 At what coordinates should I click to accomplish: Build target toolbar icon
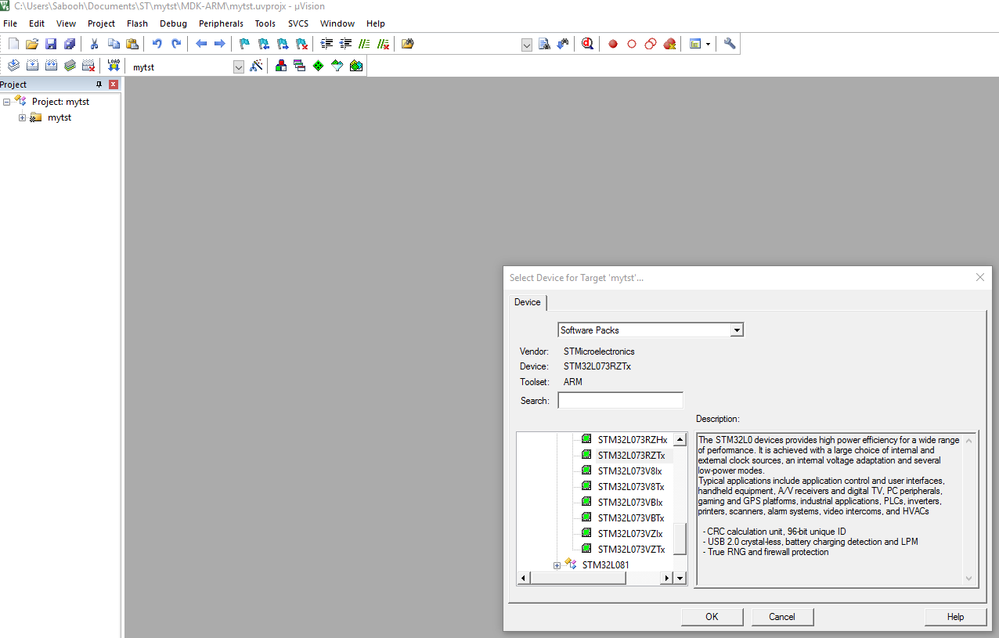pyautogui.click(x=32, y=66)
